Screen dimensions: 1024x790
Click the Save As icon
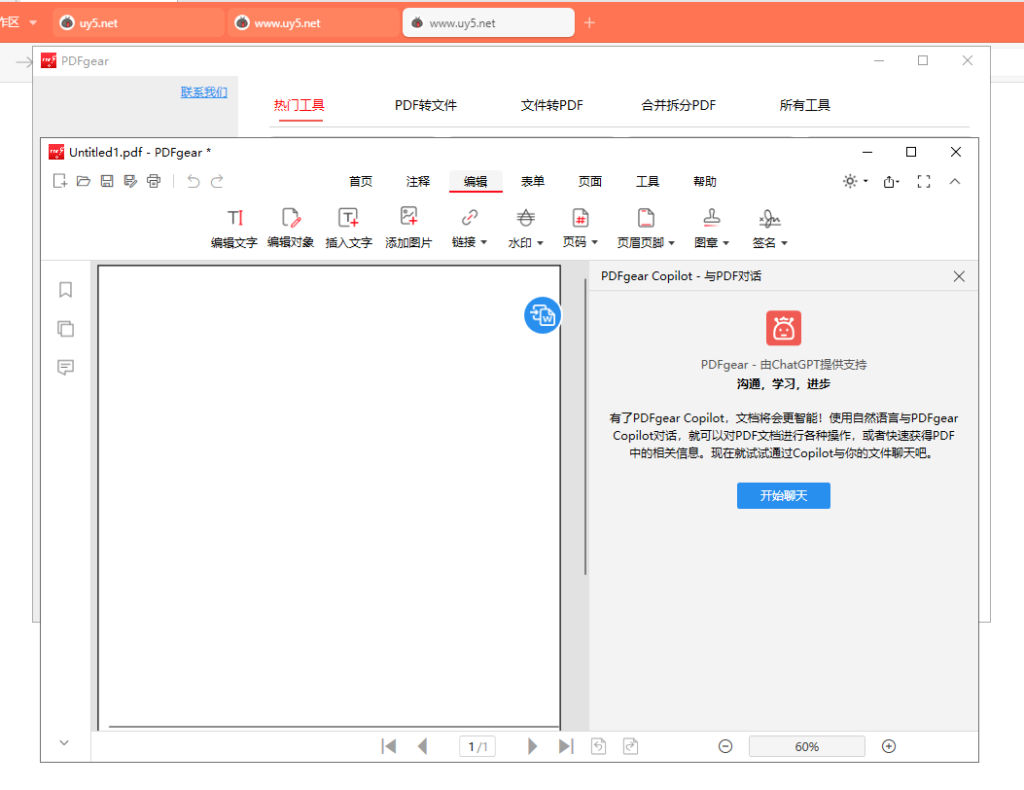[131, 181]
